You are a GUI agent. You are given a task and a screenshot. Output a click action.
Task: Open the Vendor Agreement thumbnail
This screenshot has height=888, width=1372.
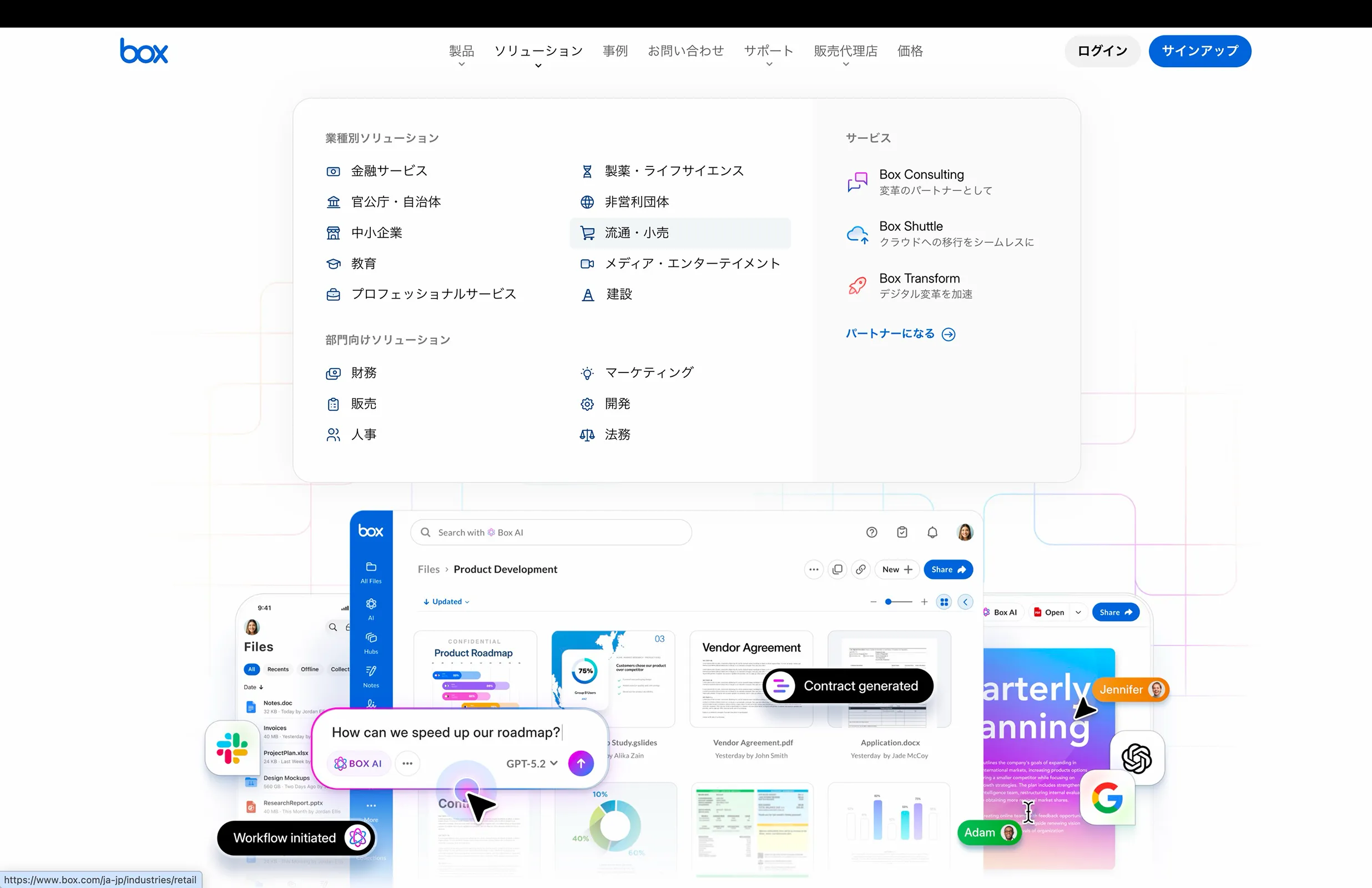click(751, 679)
